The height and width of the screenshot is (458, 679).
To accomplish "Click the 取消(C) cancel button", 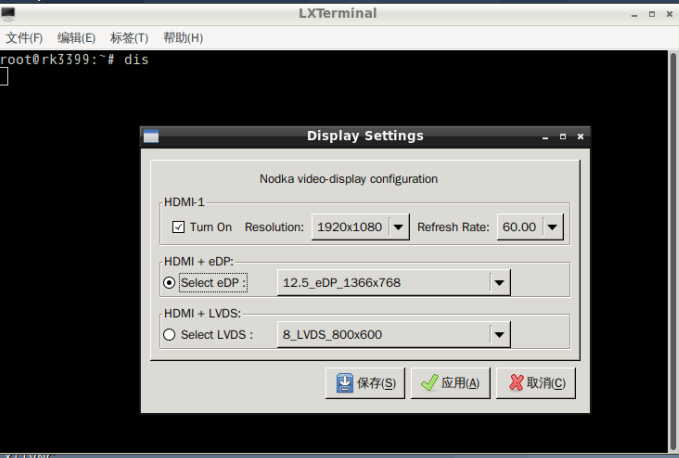I will (536, 383).
